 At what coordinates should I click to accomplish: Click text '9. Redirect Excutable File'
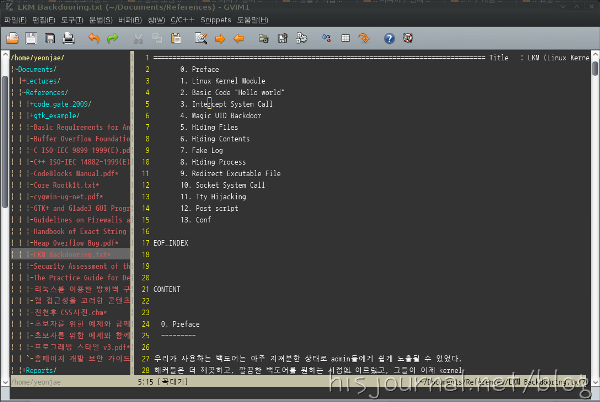point(230,173)
